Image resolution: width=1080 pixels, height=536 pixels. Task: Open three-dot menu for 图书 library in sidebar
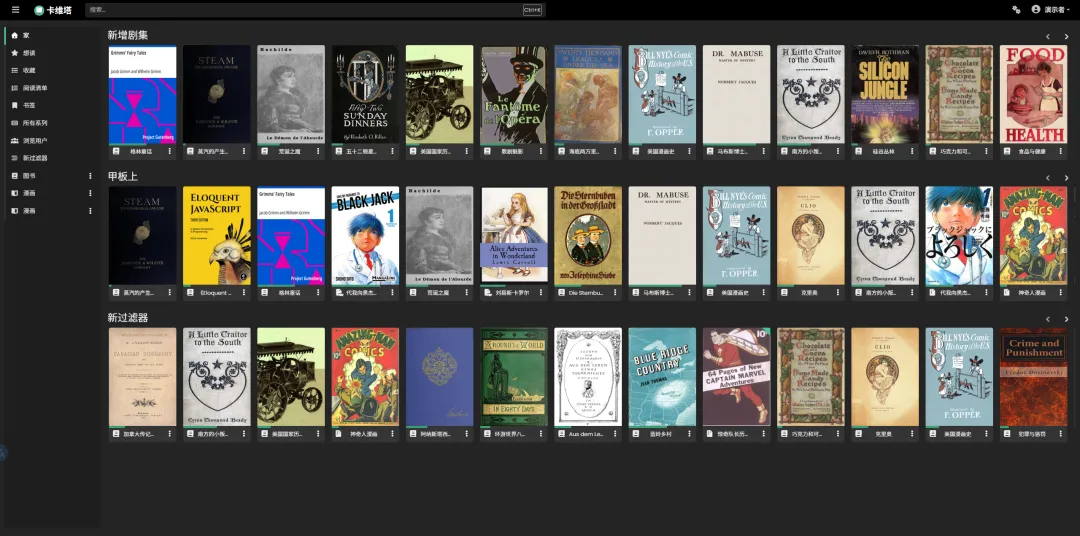point(90,176)
